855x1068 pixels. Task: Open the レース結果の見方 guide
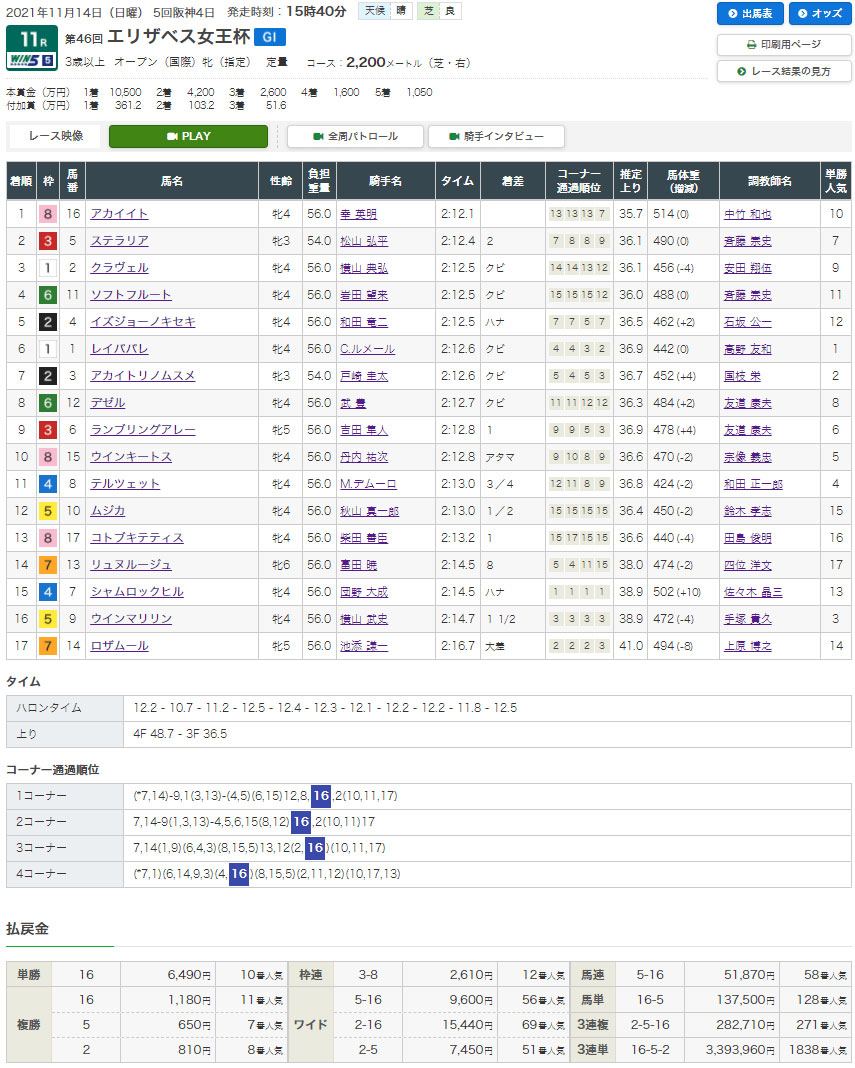pos(784,71)
